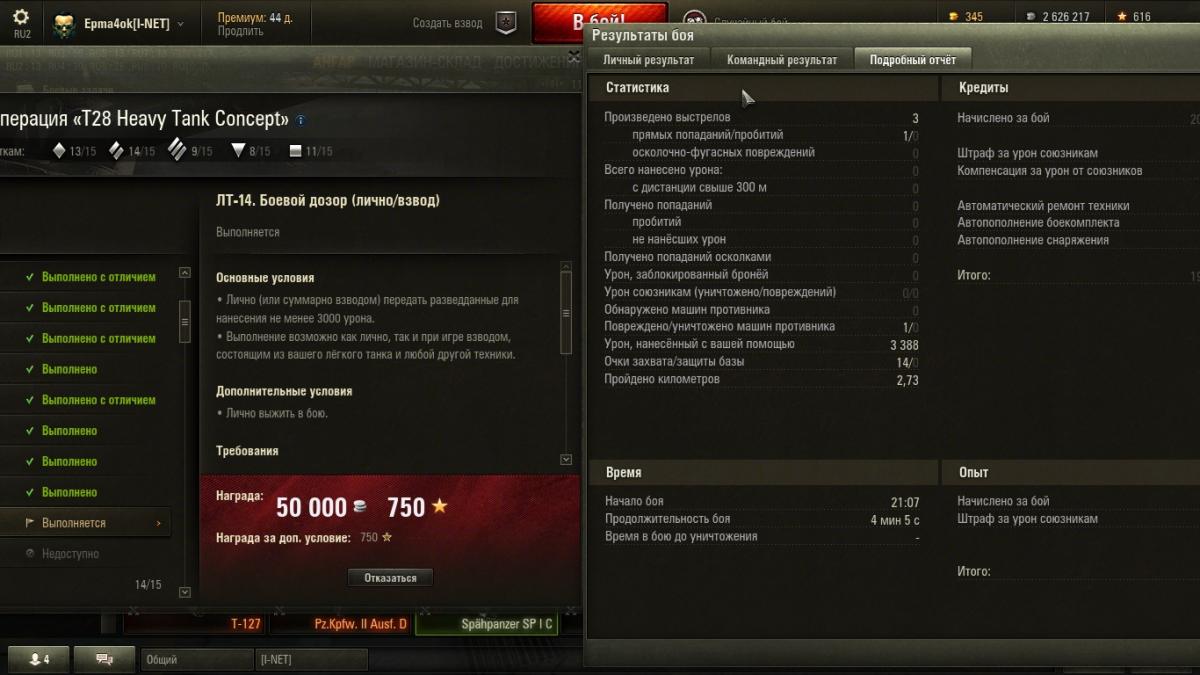This screenshot has height=675, width=1200.
Task: Select the first tank-class diamond icon 13/15
Action: coord(60,151)
